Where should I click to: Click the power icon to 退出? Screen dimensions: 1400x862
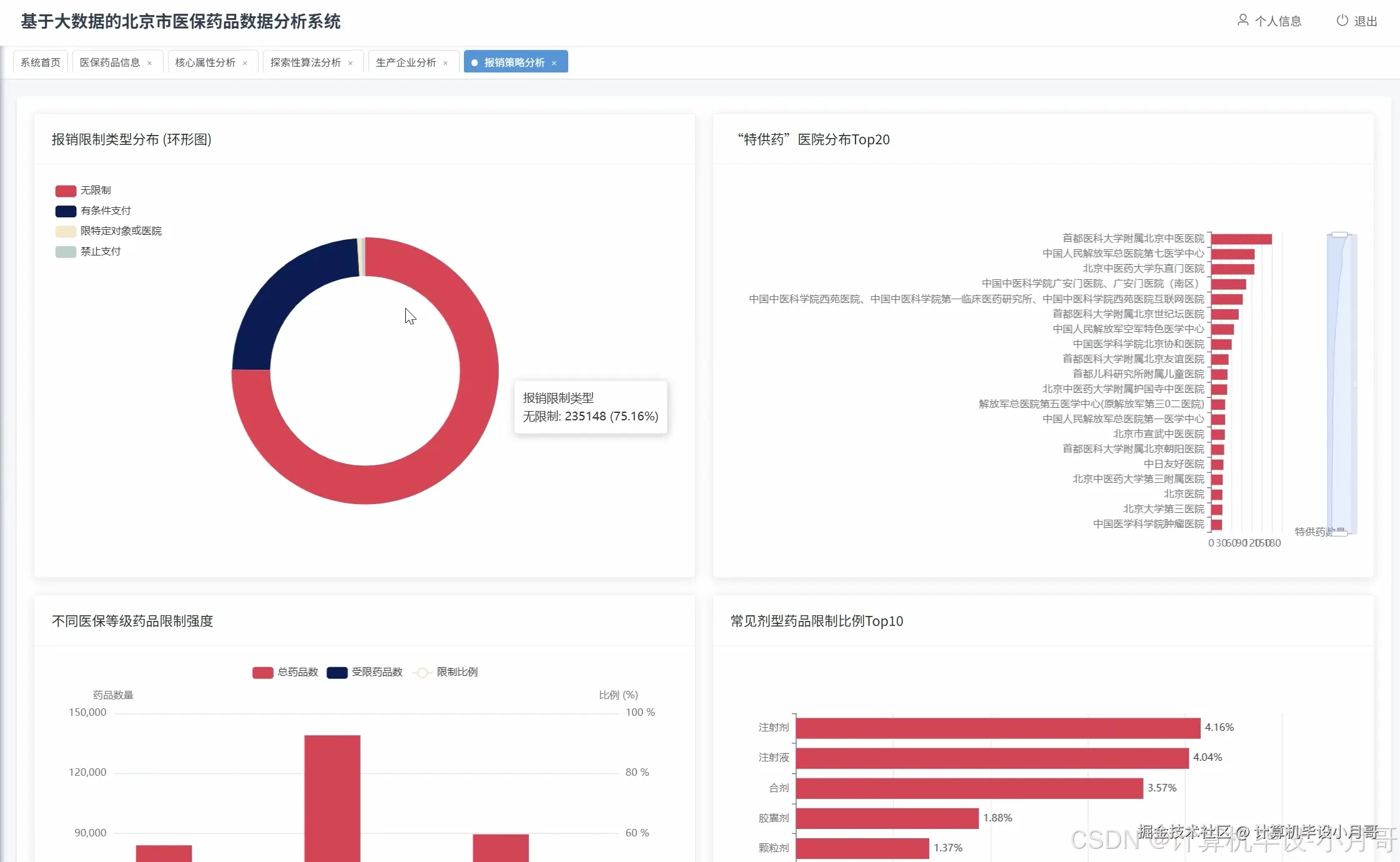pyautogui.click(x=1342, y=21)
